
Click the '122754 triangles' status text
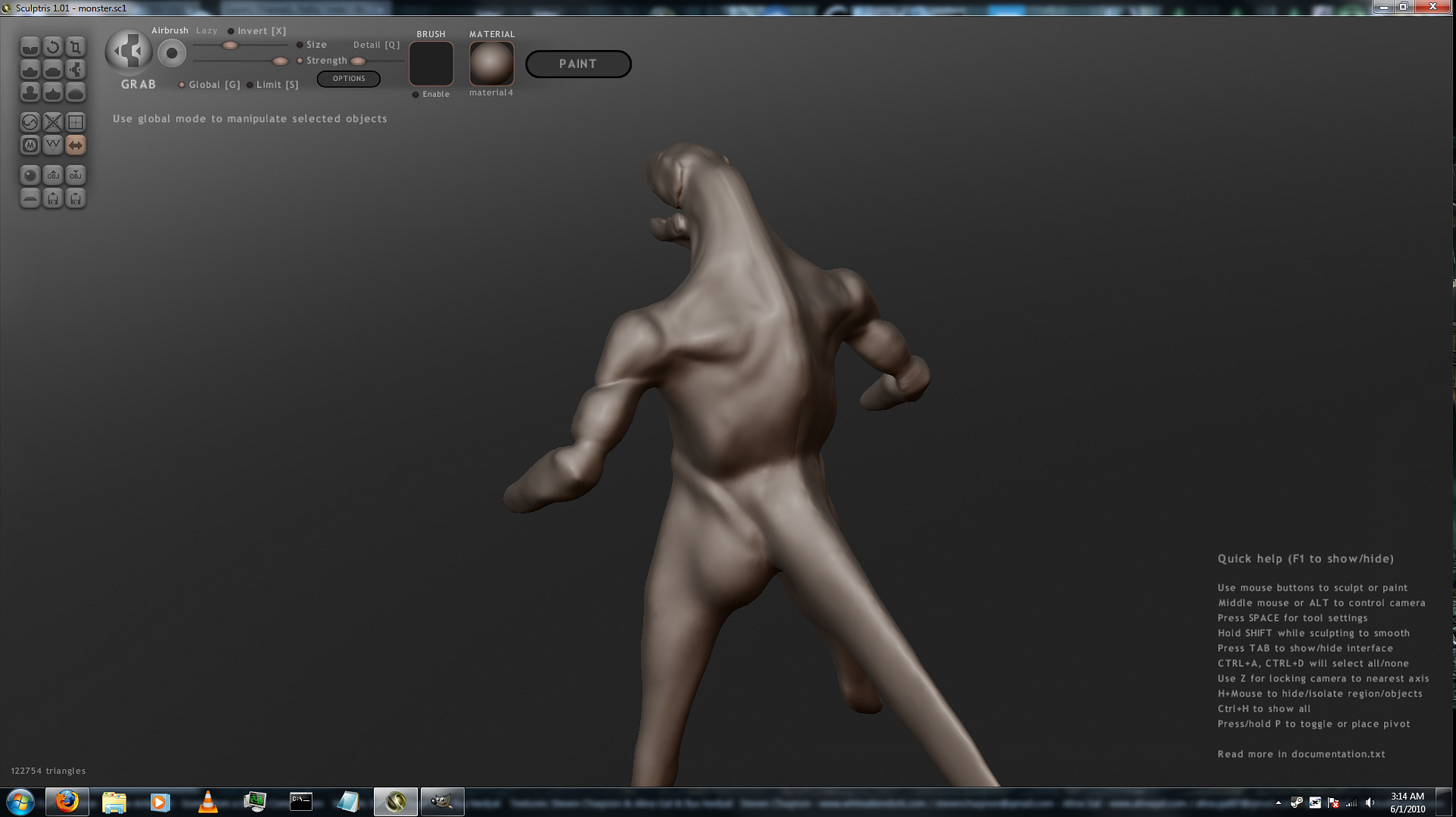pos(49,771)
